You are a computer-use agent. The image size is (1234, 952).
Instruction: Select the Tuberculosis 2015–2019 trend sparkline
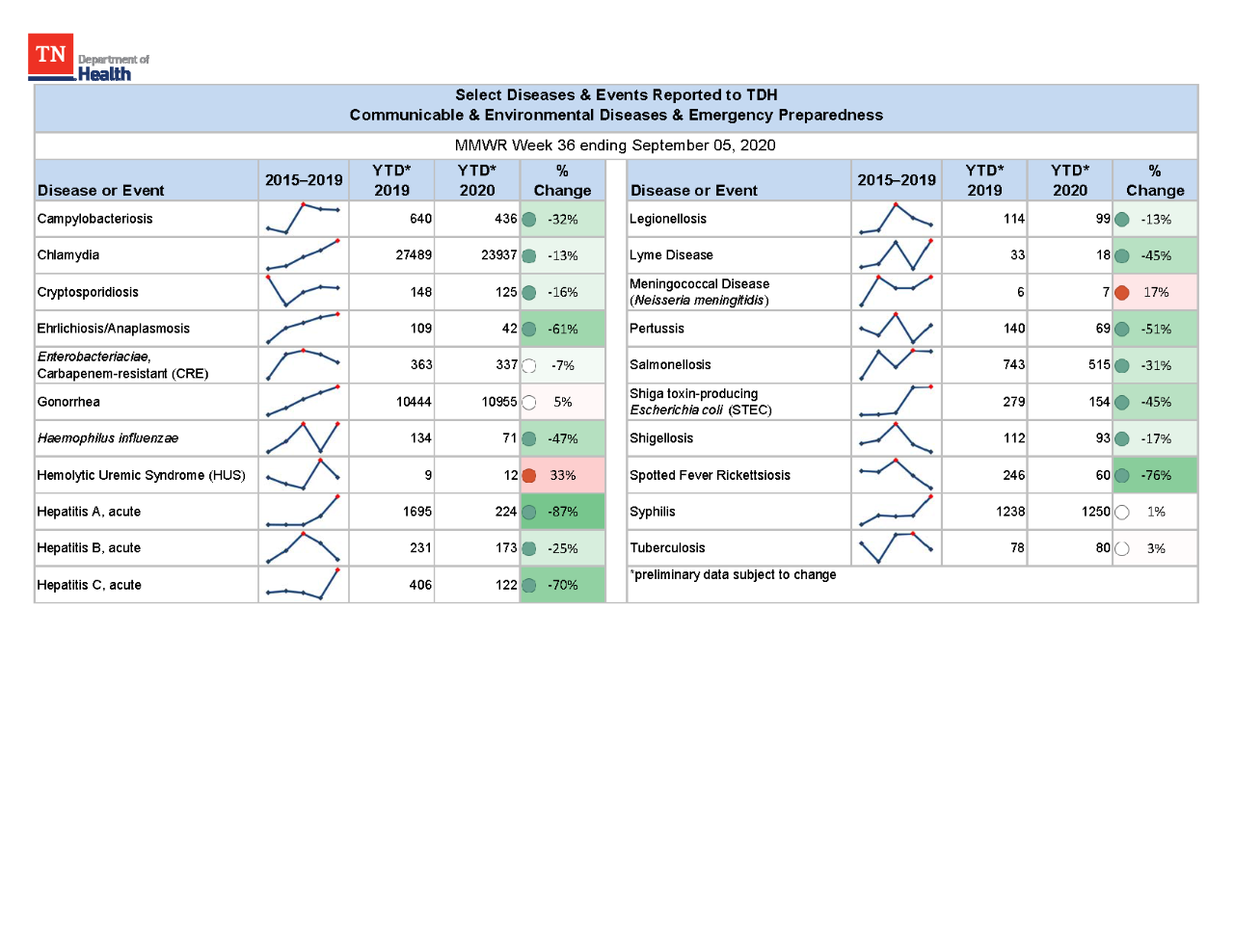896,548
